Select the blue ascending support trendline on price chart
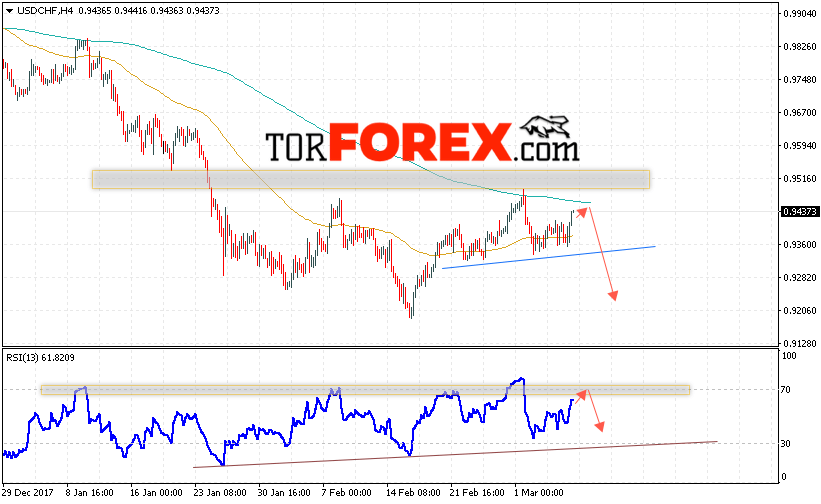The height and width of the screenshot is (504, 821). click(x=549, y=257)
